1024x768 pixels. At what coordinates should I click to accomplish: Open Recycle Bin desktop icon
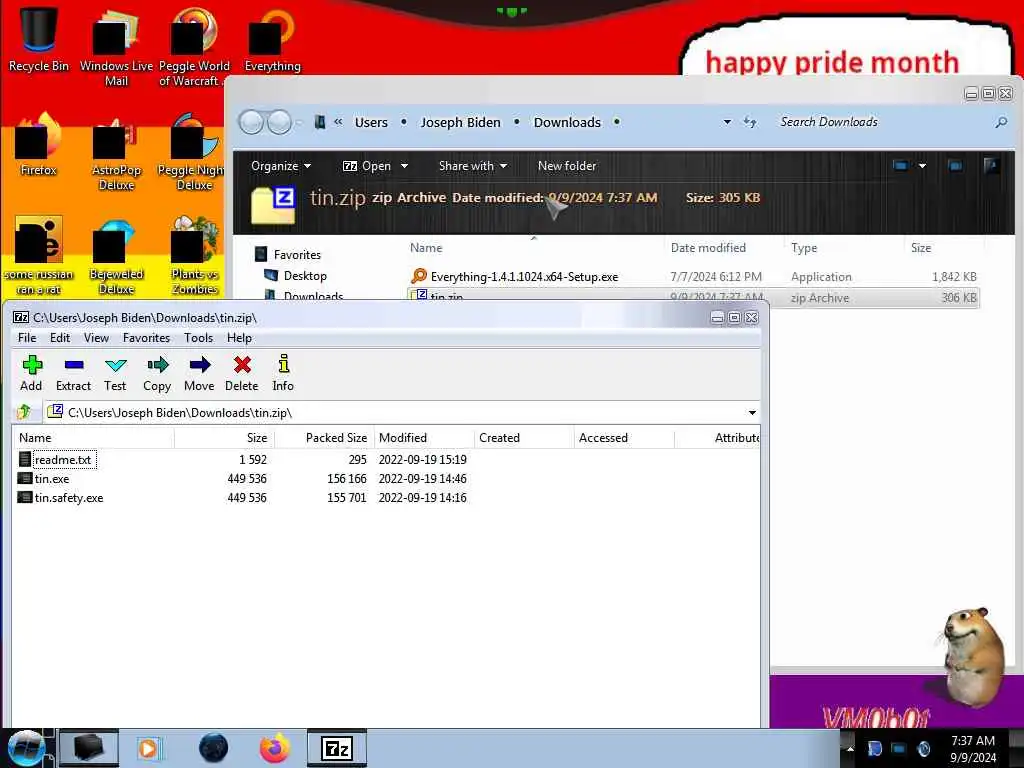tap(39, 39)
